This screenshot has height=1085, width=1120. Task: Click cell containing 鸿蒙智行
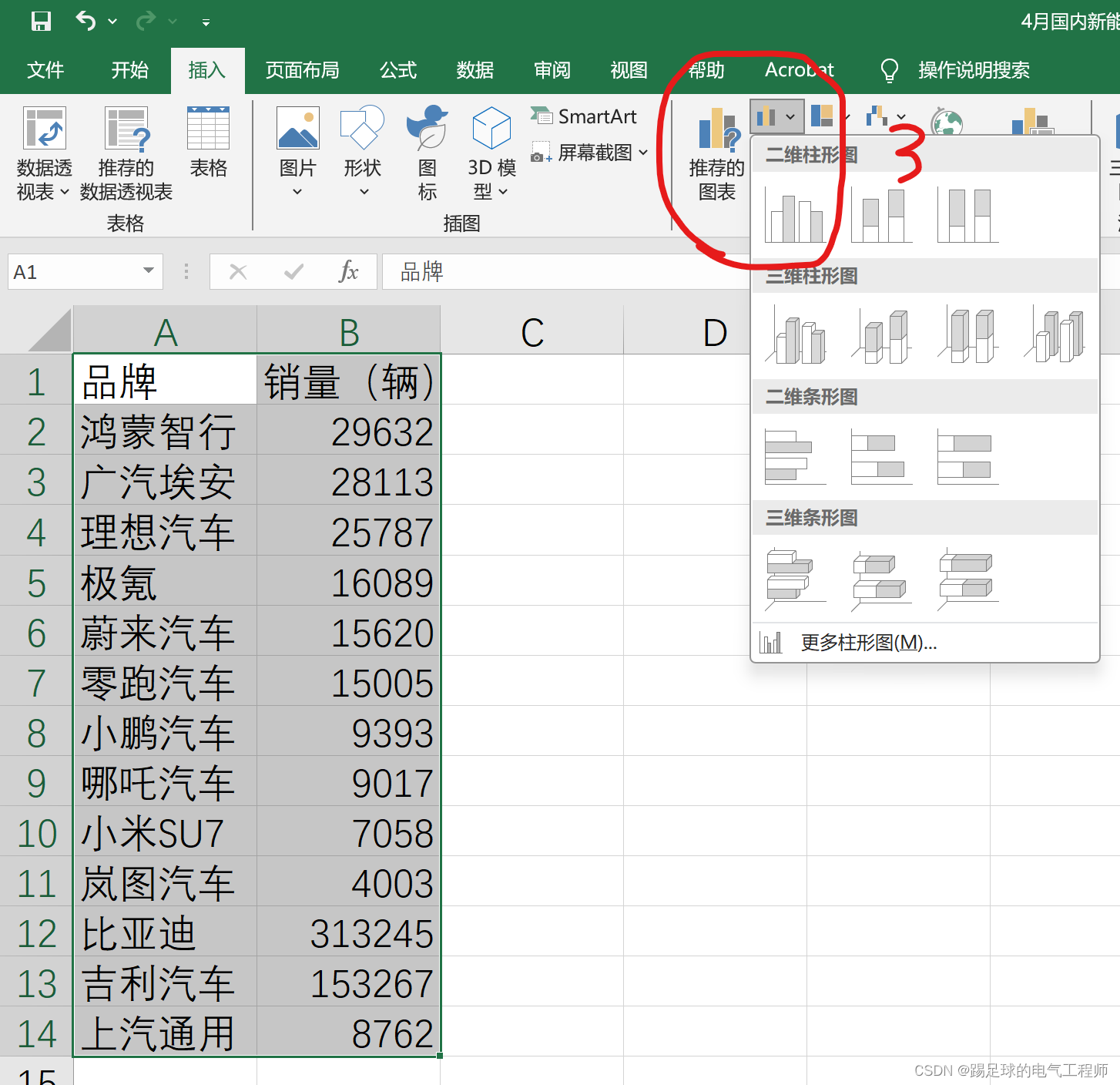pos(165,431)
